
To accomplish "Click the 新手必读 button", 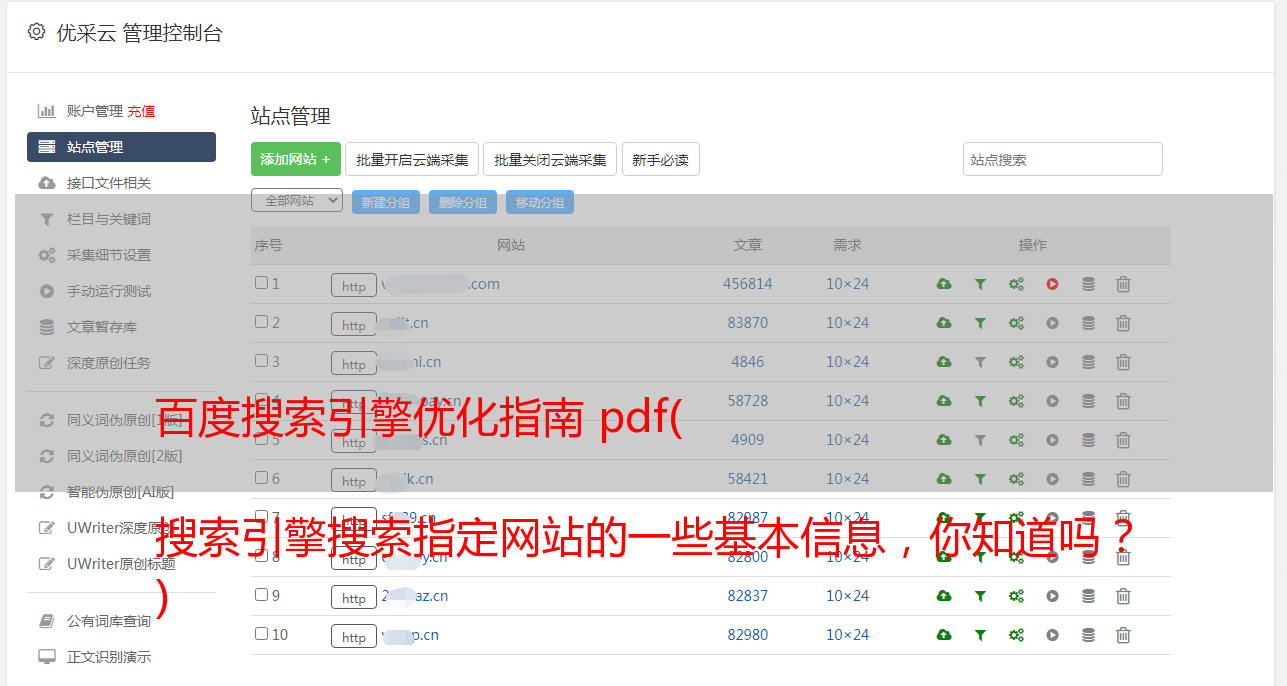I will pyautogui.click(x=661, y=159).
